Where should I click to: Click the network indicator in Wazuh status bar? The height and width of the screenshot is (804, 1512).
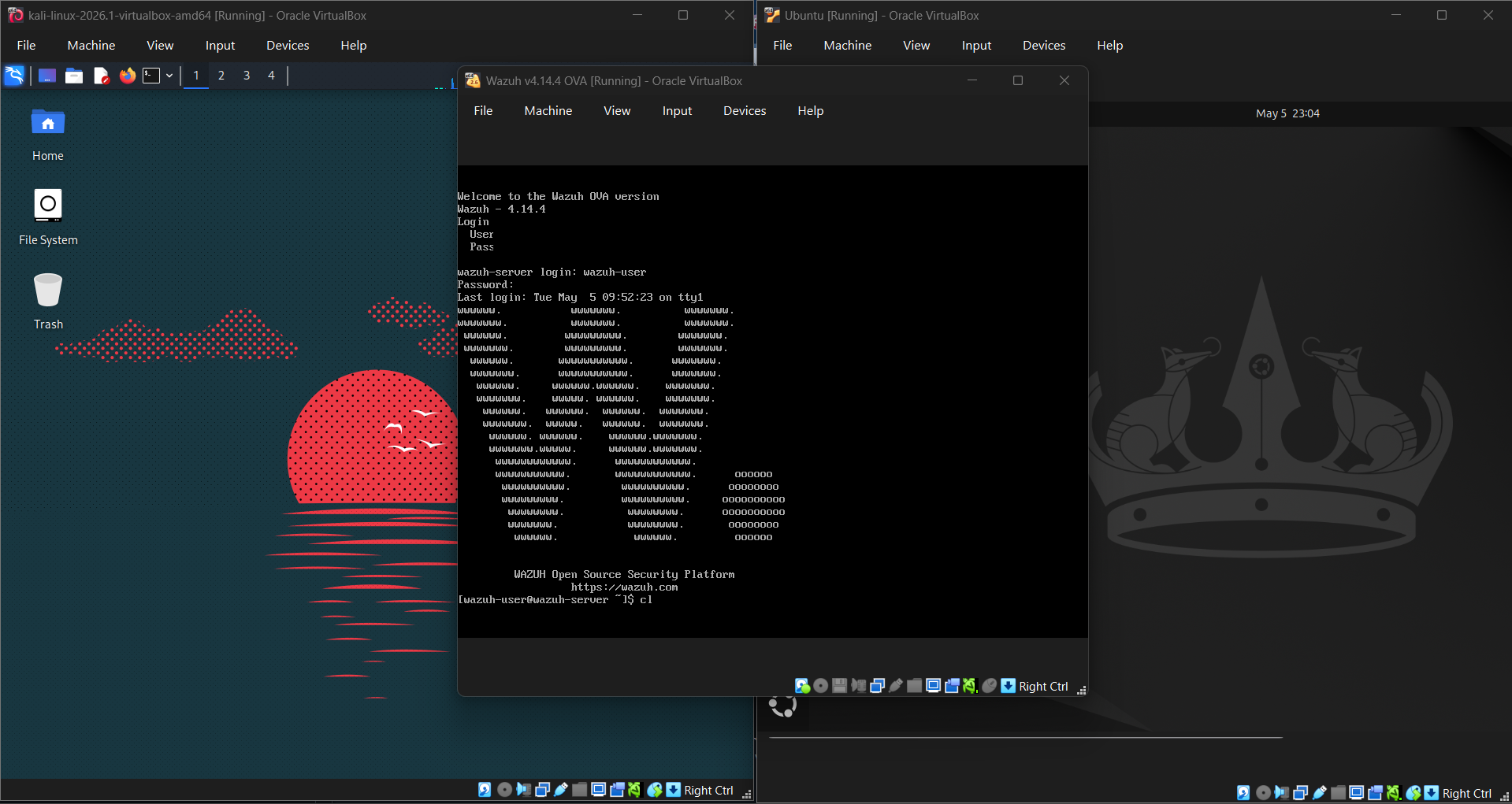pyautogui.click(x=877, y=686)
